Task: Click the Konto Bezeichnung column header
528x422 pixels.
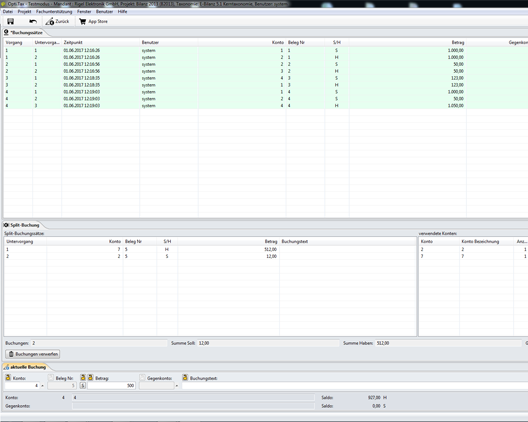Action: pos(486,241)
